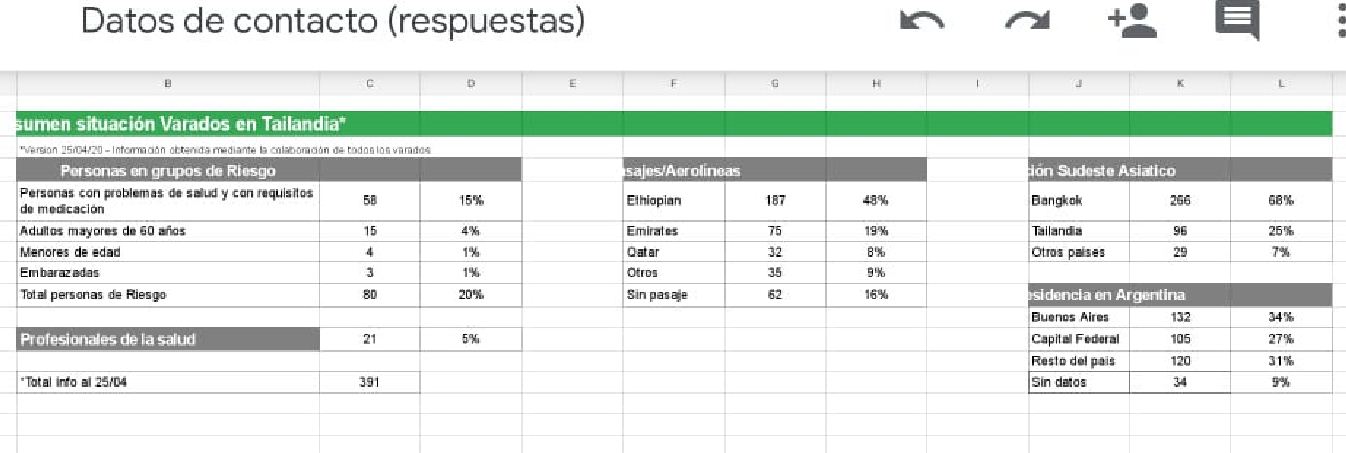Click the undo arrow icon
The image size is (1346, 453).
tap(922, 22)
